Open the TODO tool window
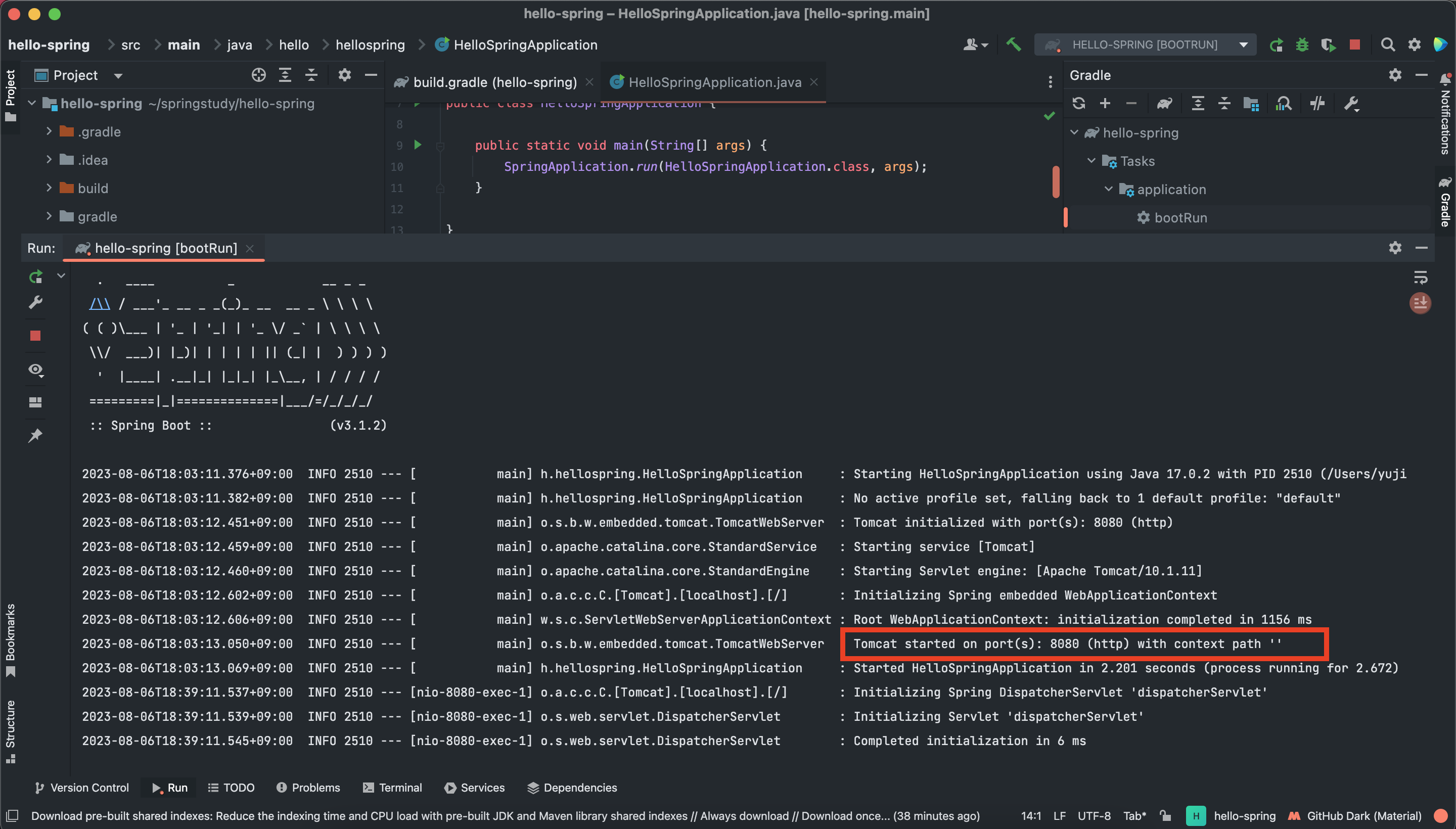This screenshot has width=1456, height=829. tap(231, 788)
